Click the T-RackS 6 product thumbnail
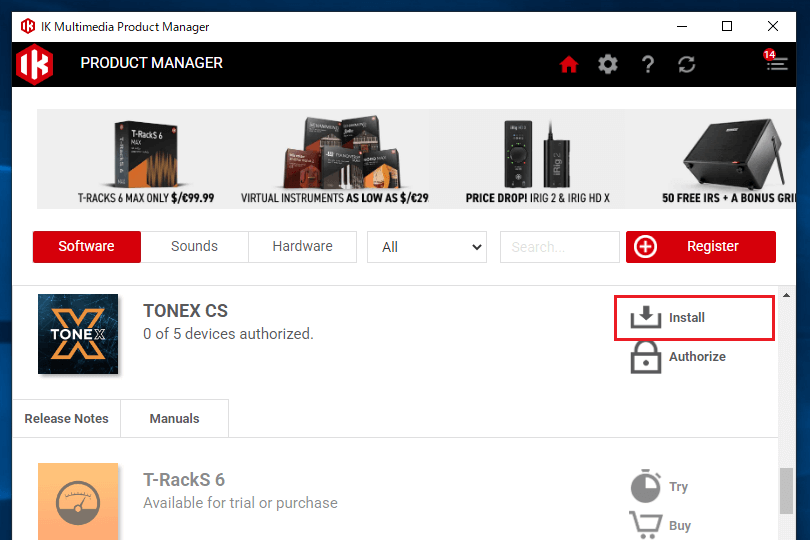This screenshot has width=810, height=540. [78, 501]
